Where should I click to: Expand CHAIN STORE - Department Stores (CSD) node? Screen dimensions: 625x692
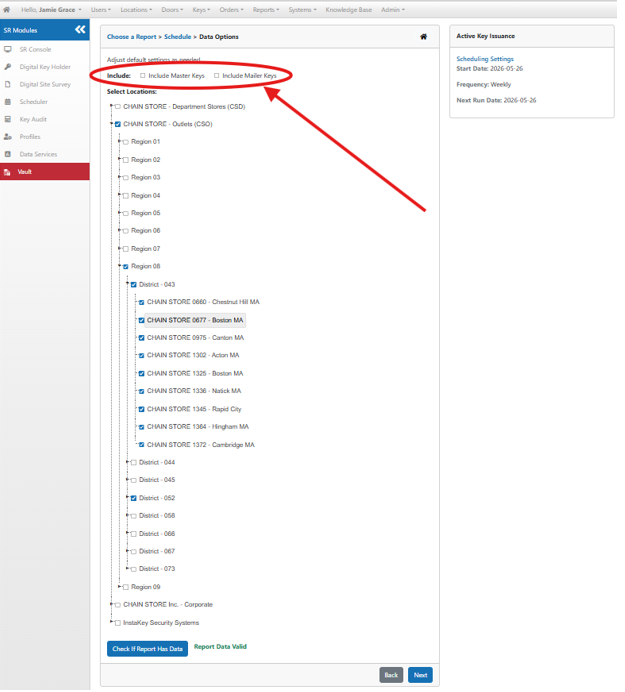[x=111, y=105]
